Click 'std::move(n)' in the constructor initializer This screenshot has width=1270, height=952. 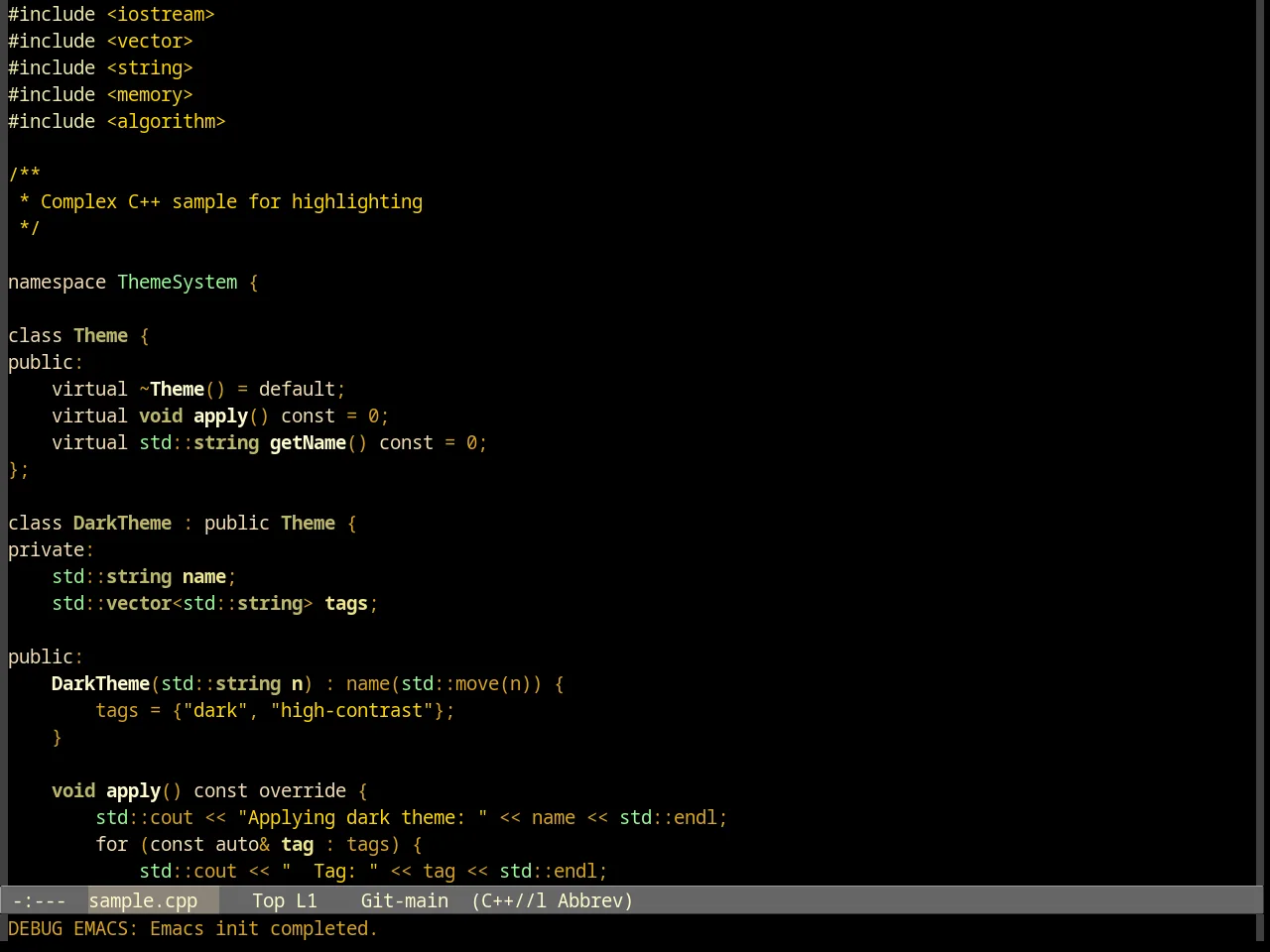466,683
